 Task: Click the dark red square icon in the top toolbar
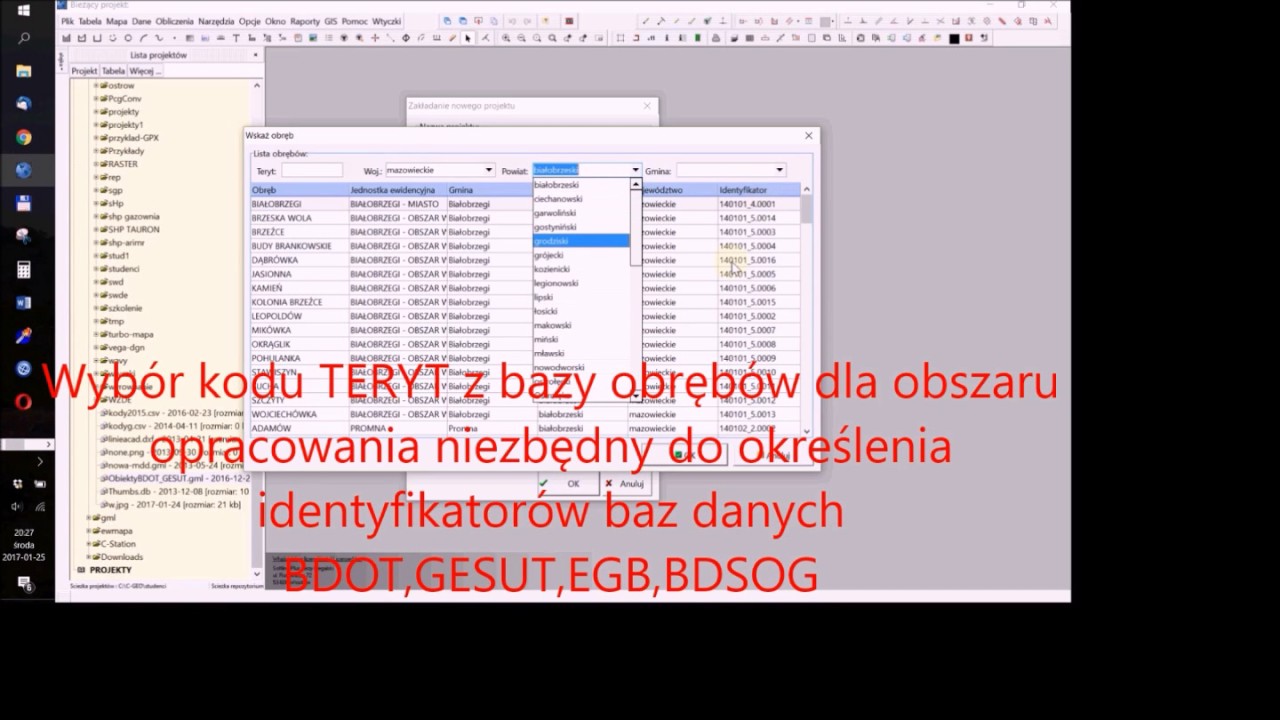pyautogui.click(x=570, y=21)
